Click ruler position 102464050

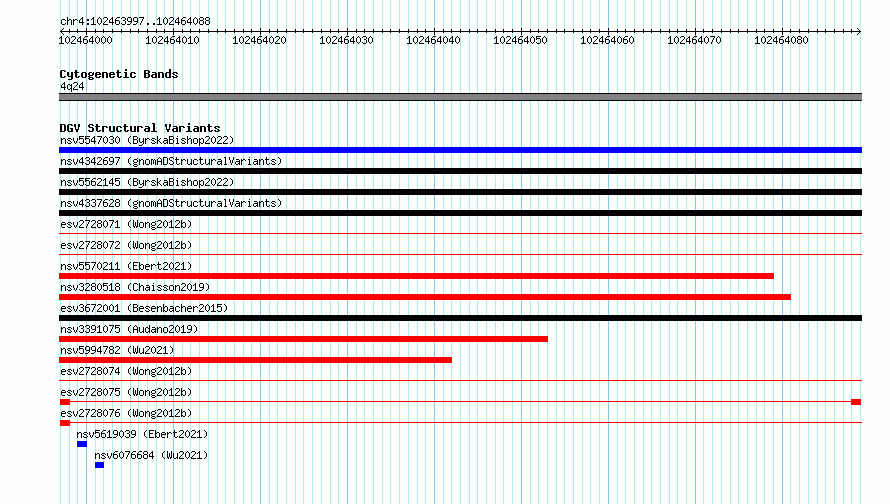520,40
